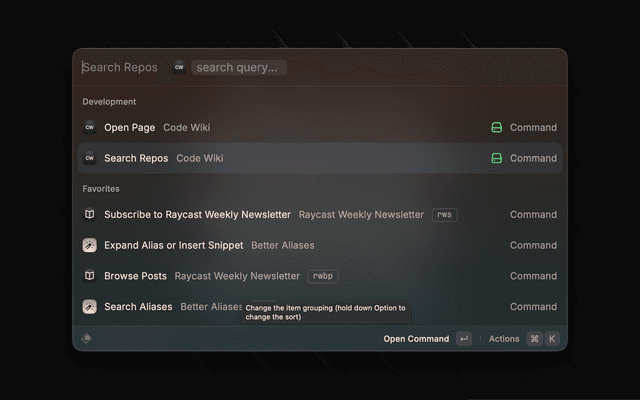
Task: Click Better Aliases icon beside Search Aliases
Action: pos(89,307)
